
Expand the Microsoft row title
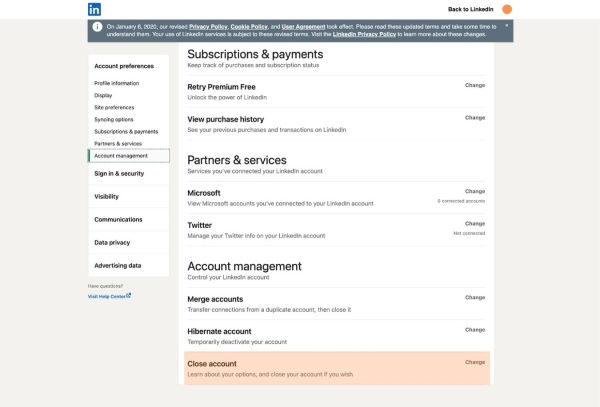click(x=204, y=193)
